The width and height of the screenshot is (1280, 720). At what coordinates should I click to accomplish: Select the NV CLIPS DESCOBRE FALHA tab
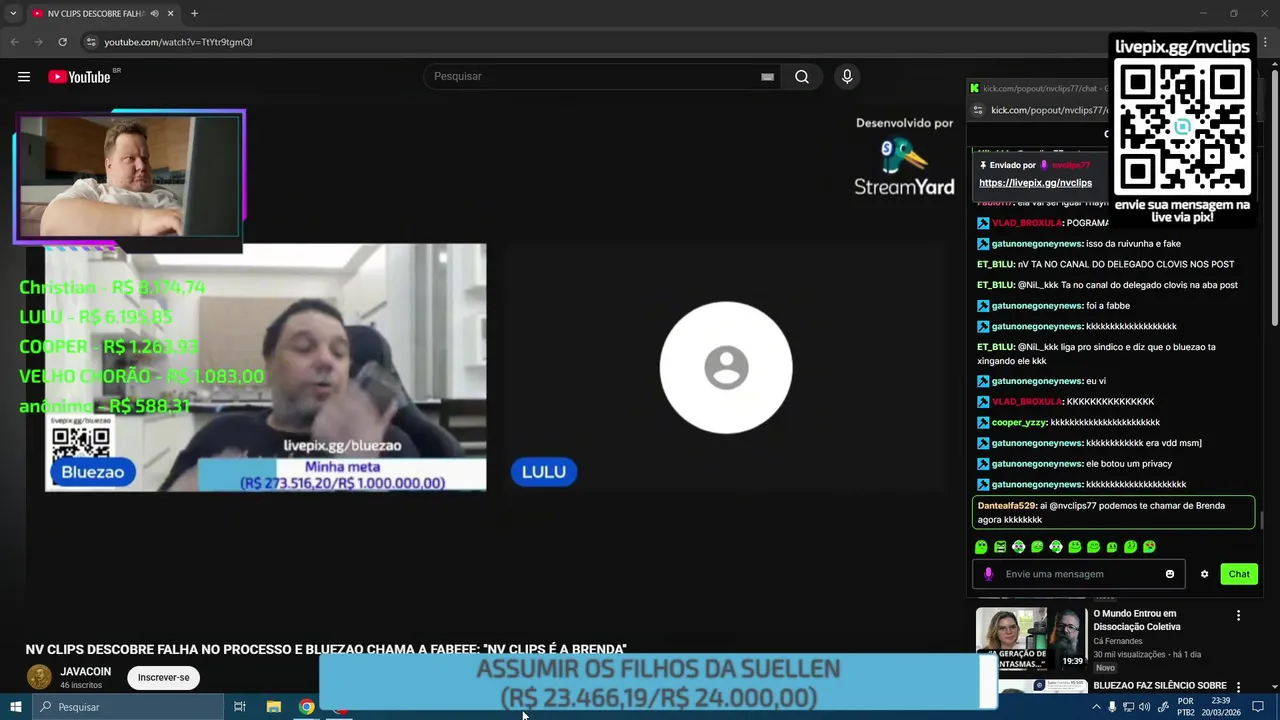click(x=103, y=13)
